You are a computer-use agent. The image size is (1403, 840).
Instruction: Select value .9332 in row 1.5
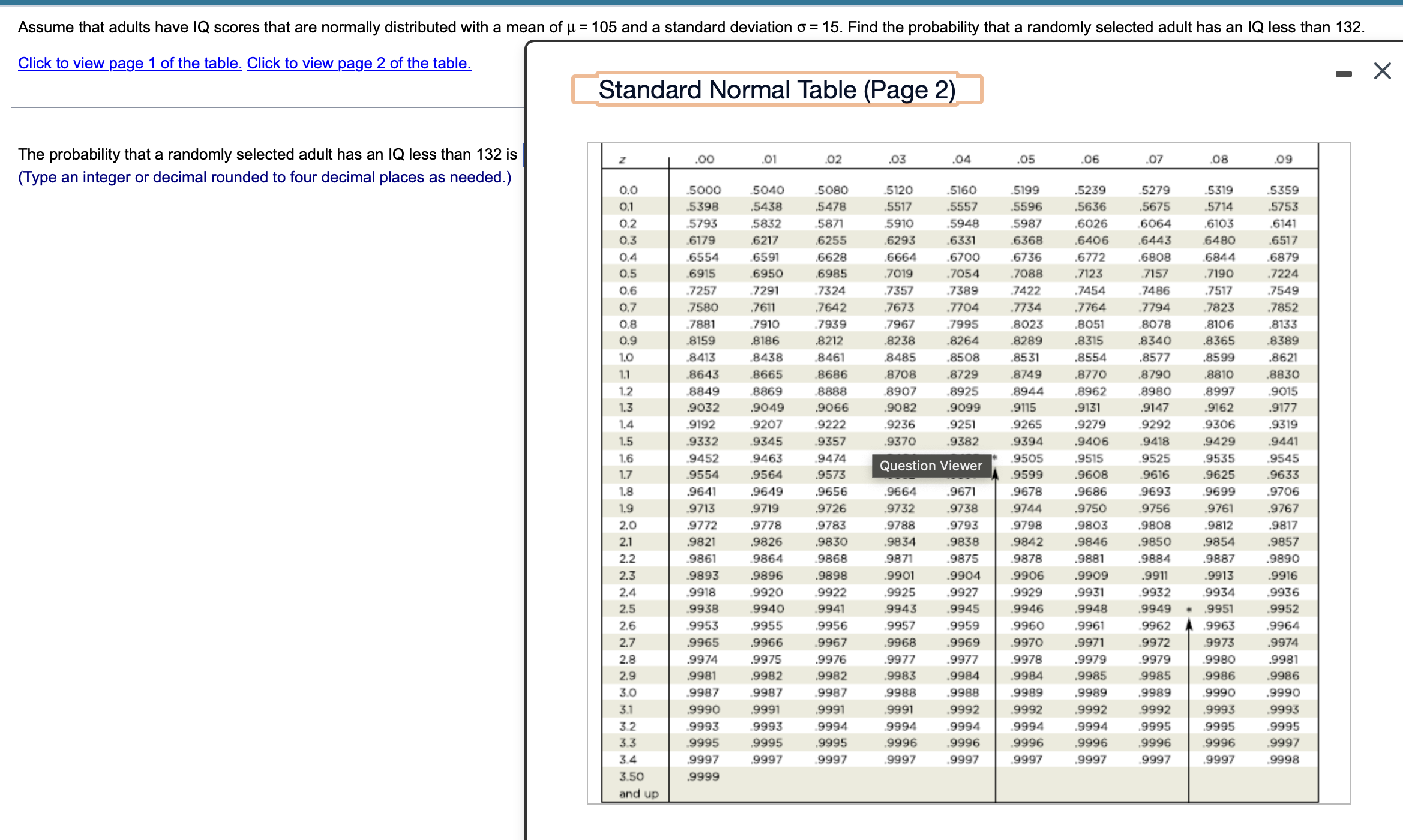click(x=702, y=442)
